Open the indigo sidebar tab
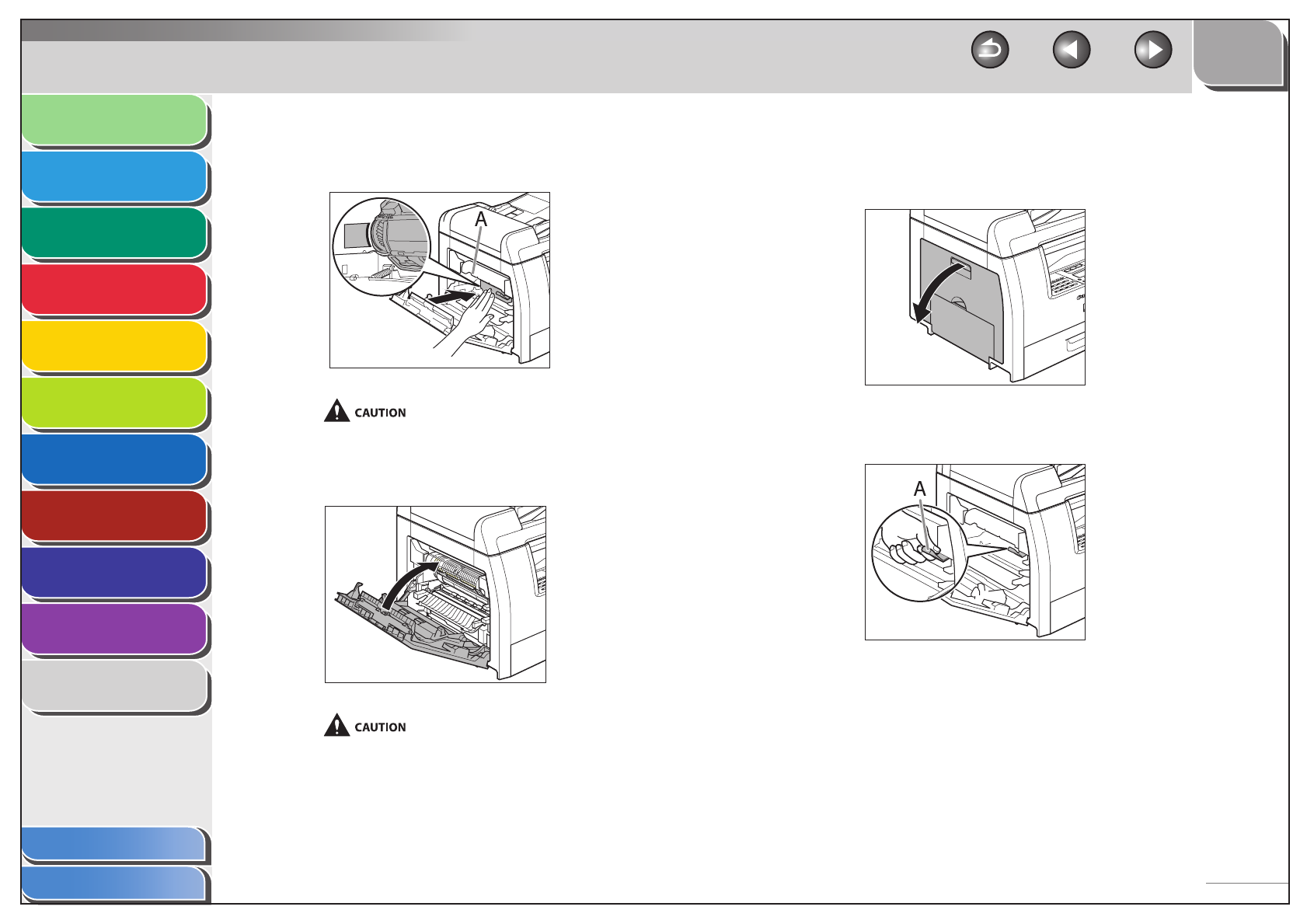The image size is (1307, 924). [115, 573]
